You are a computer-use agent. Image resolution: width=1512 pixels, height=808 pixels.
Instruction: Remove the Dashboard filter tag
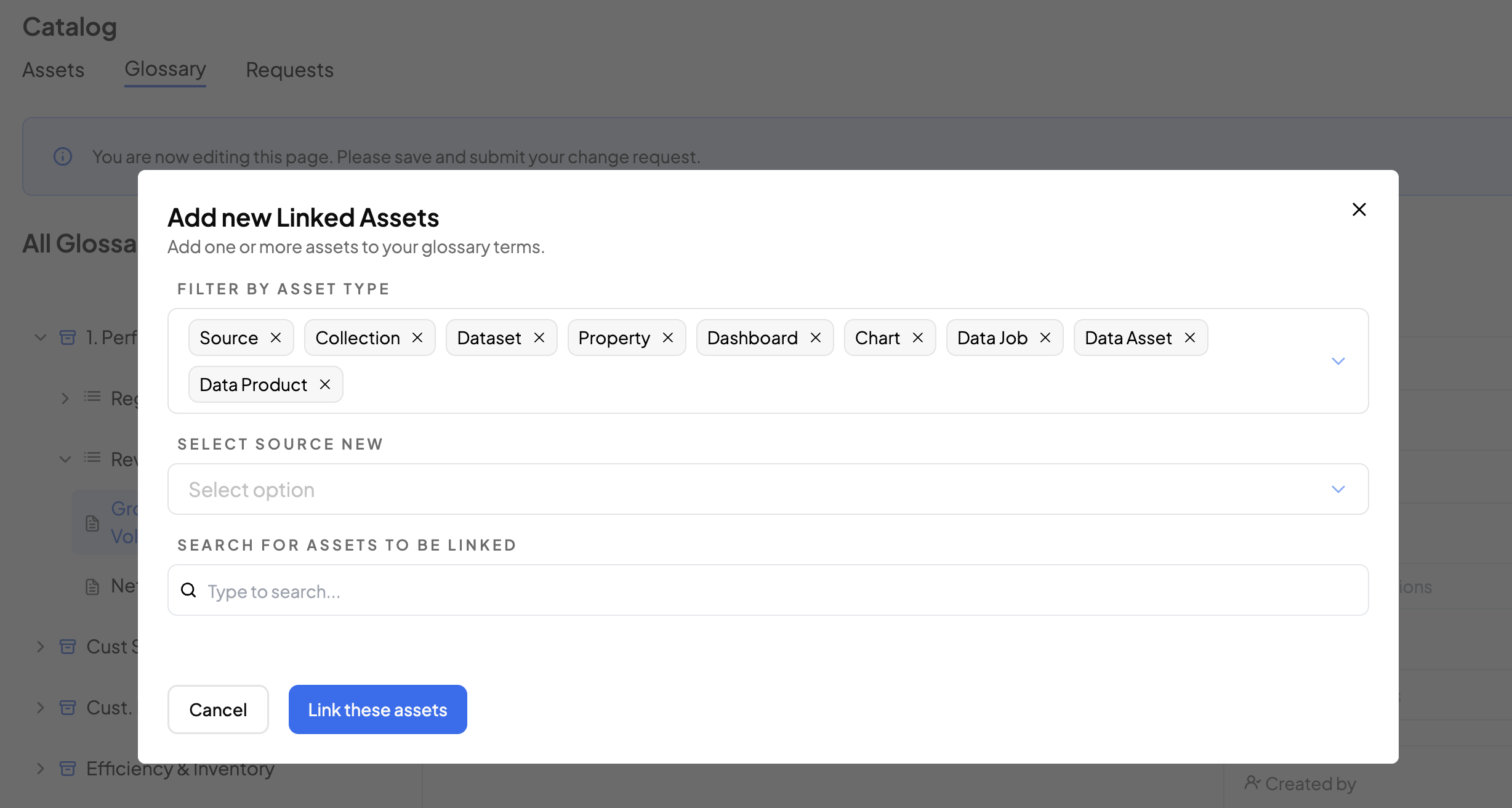[816, 337]
